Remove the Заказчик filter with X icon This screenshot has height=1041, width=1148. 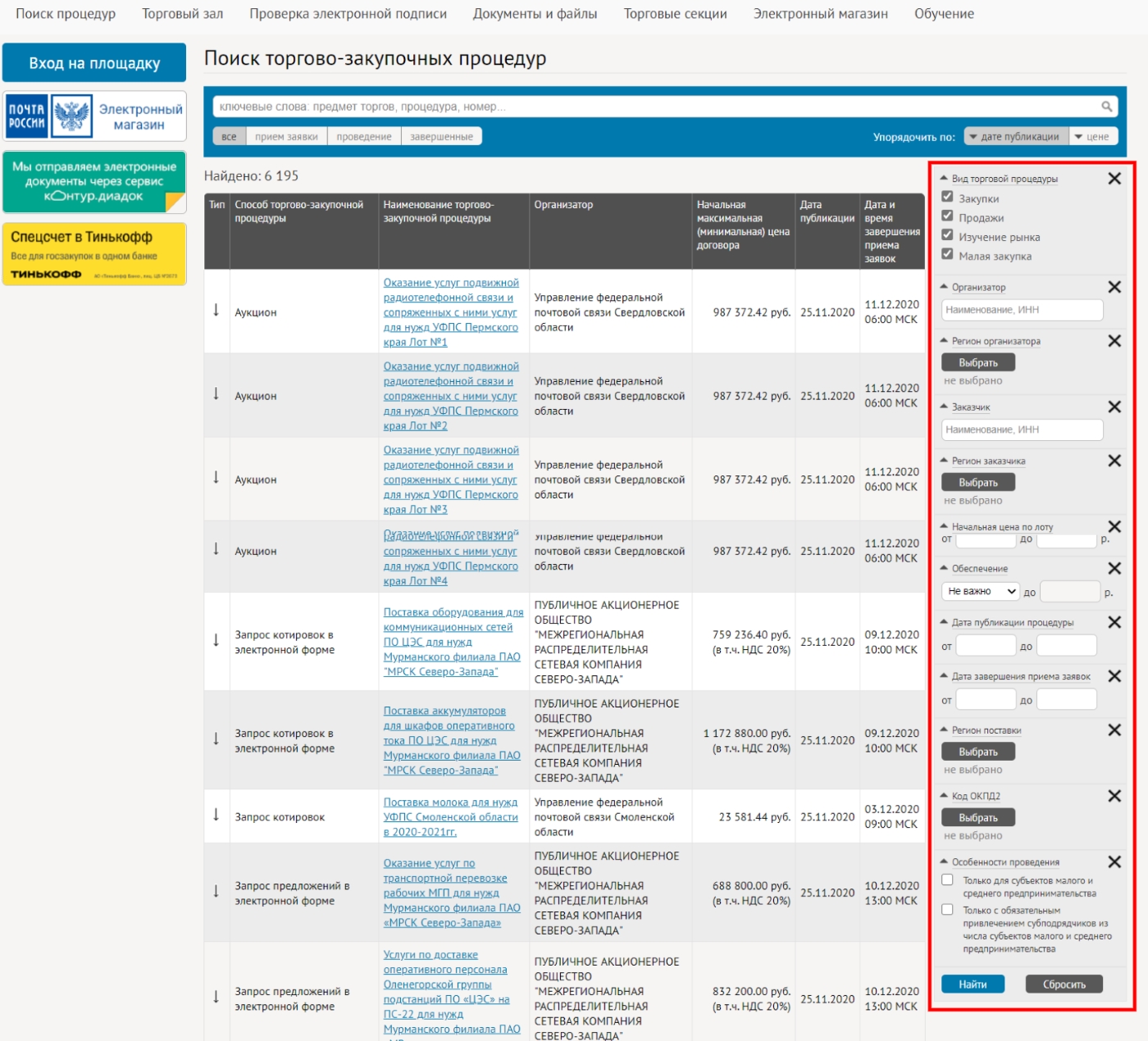point(1114,407)
